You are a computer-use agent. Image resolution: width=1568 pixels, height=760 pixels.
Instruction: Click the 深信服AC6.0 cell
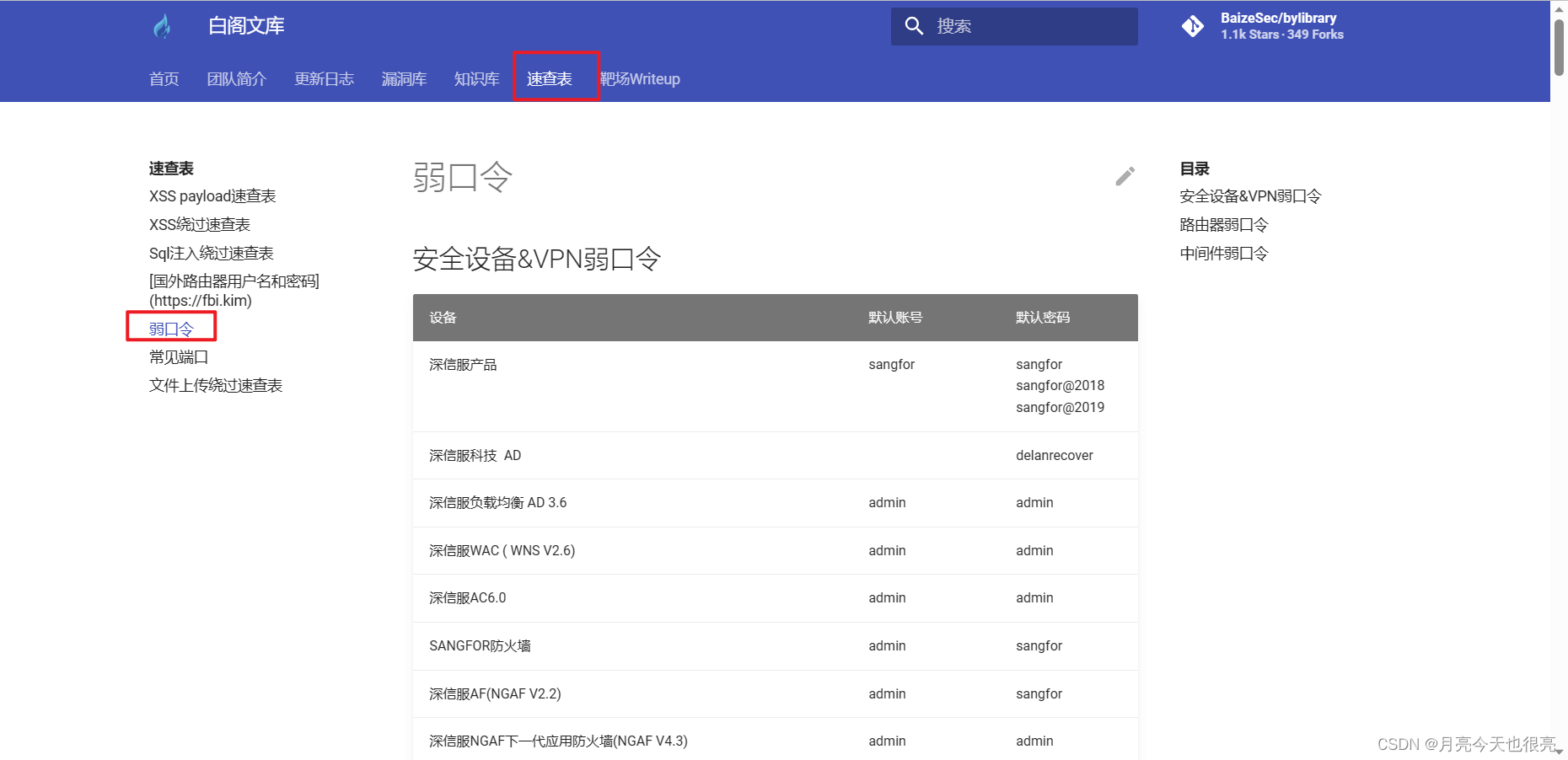click(468, 598)
